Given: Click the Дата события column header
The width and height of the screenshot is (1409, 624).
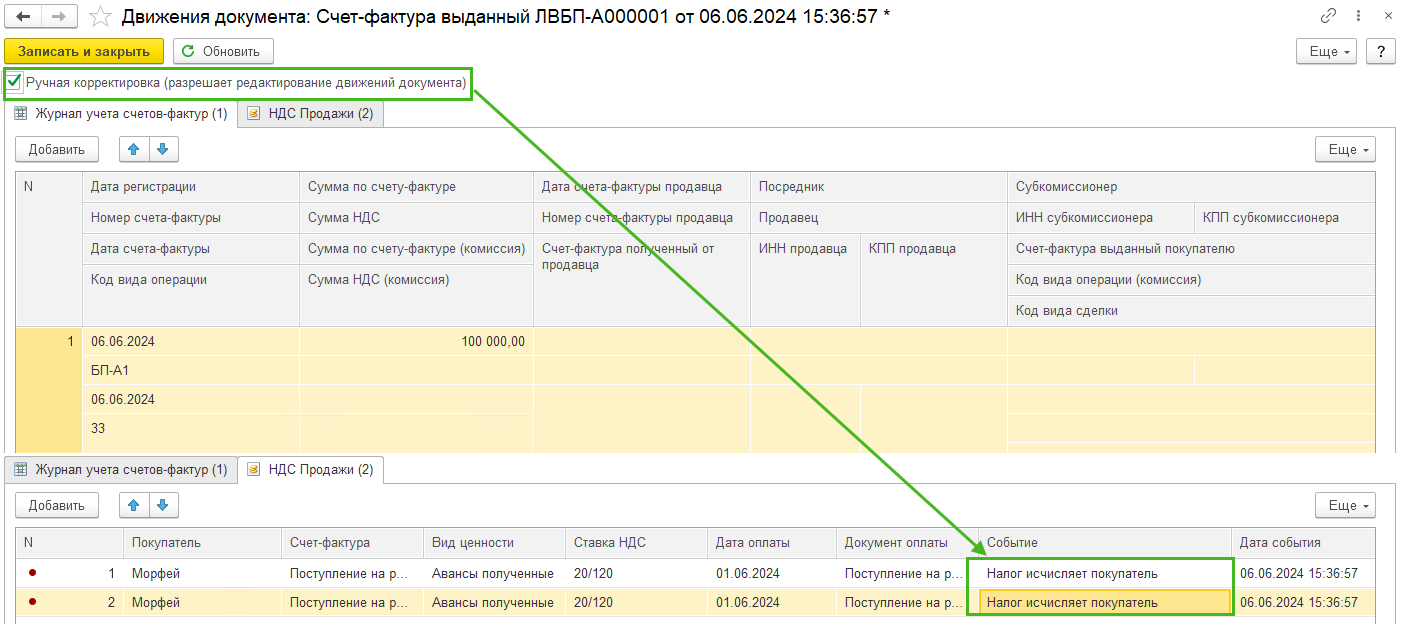Looking at the screenshot, I should point(1303,542).
